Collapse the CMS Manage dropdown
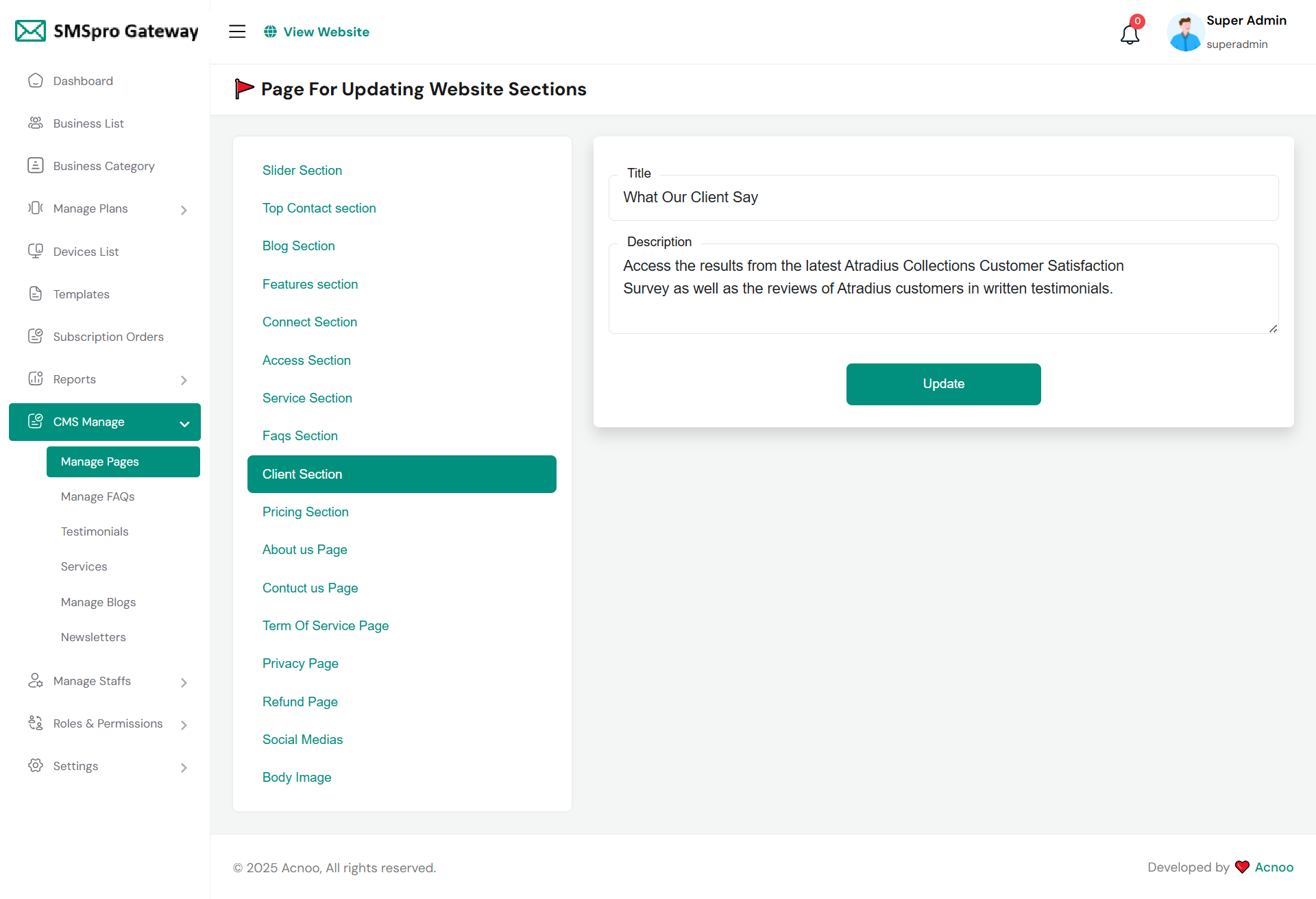1316x899 pixels. [x=184, y=424]
